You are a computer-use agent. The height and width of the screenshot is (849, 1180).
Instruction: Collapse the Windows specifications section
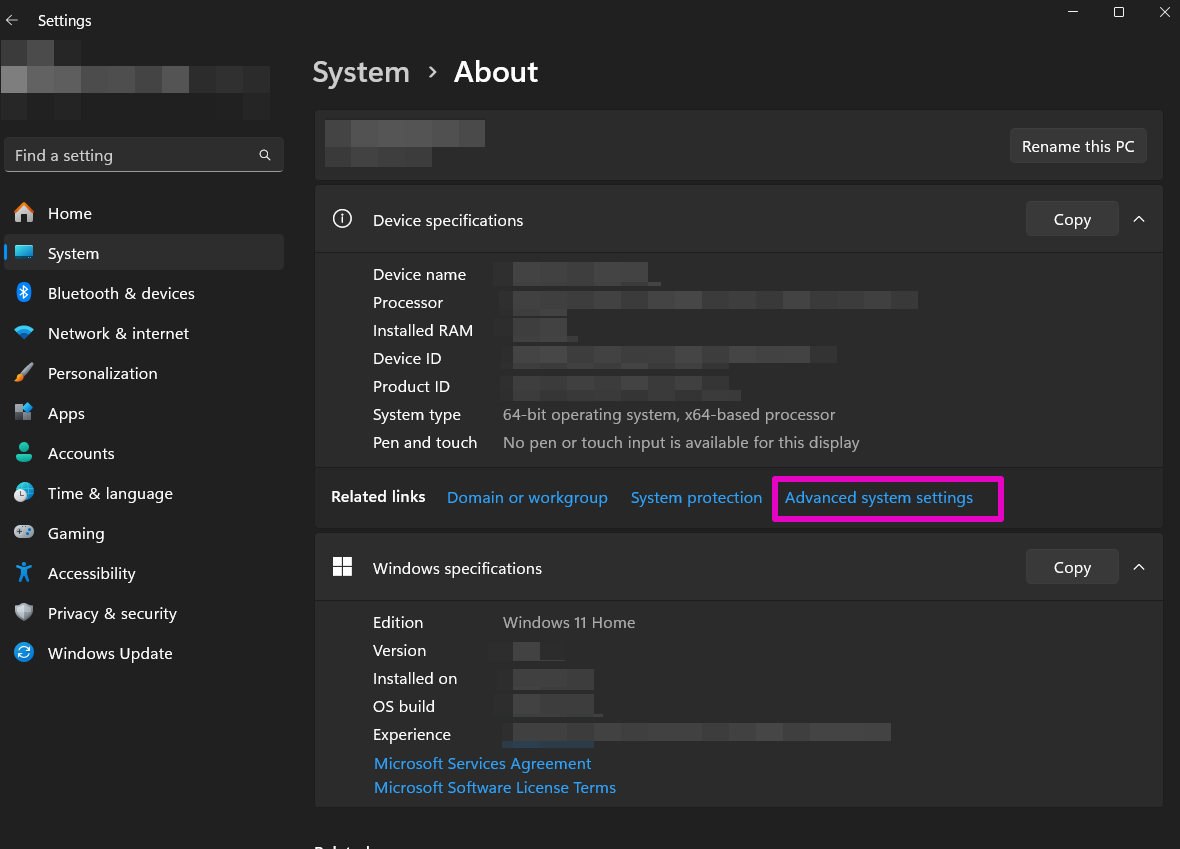[x=1139, y=567]
